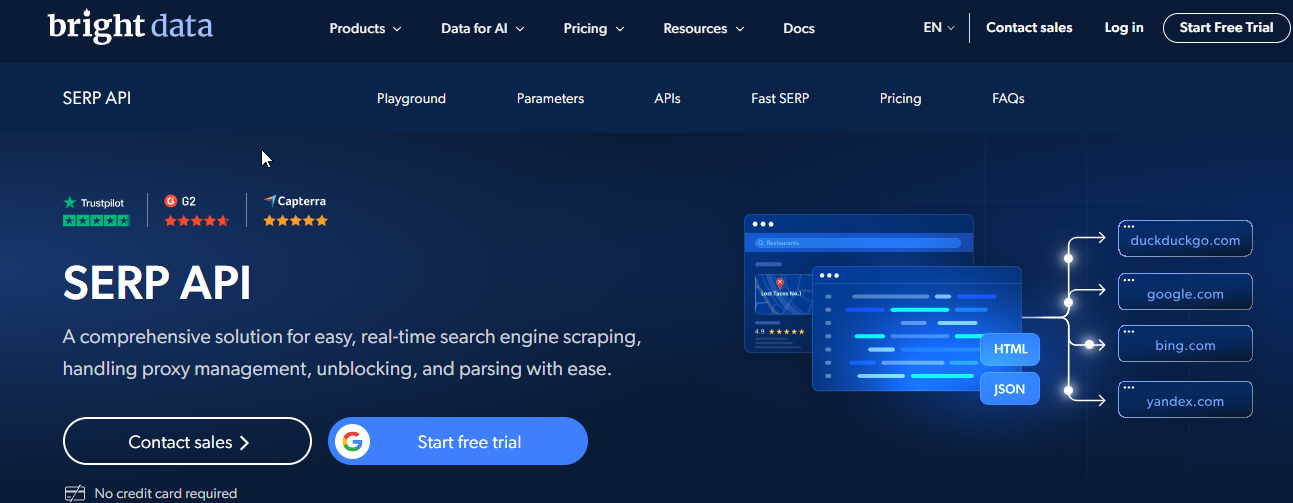Viewport: 1293px width, 503px height.
Task: Click the comprehensive solution description text
Action: (x=352, y=352)
